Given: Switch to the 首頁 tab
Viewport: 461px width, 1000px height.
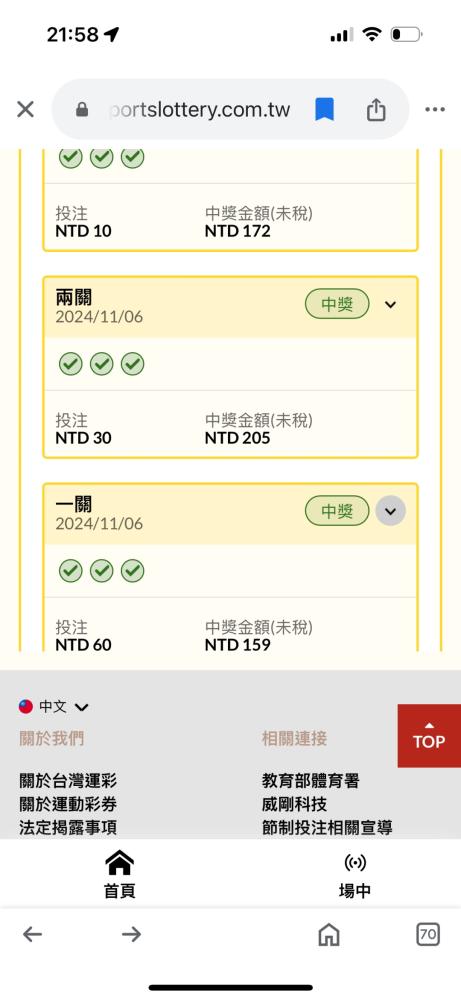Looking at the screenshot, I should click(119, 874).
